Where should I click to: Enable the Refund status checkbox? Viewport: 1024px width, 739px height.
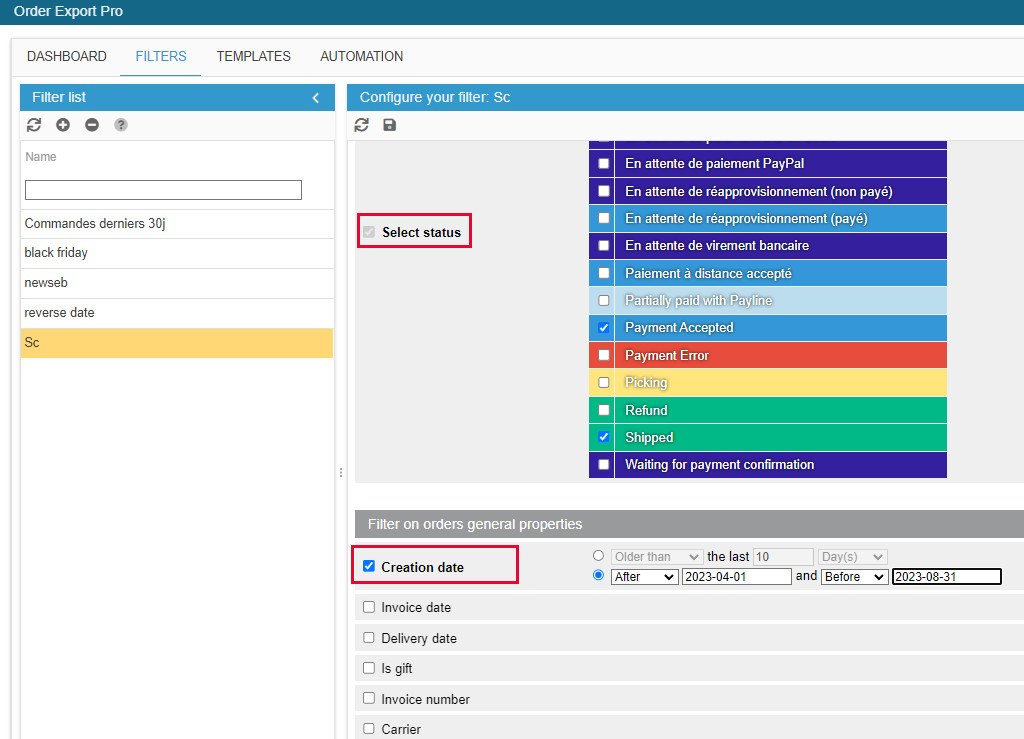603,410
